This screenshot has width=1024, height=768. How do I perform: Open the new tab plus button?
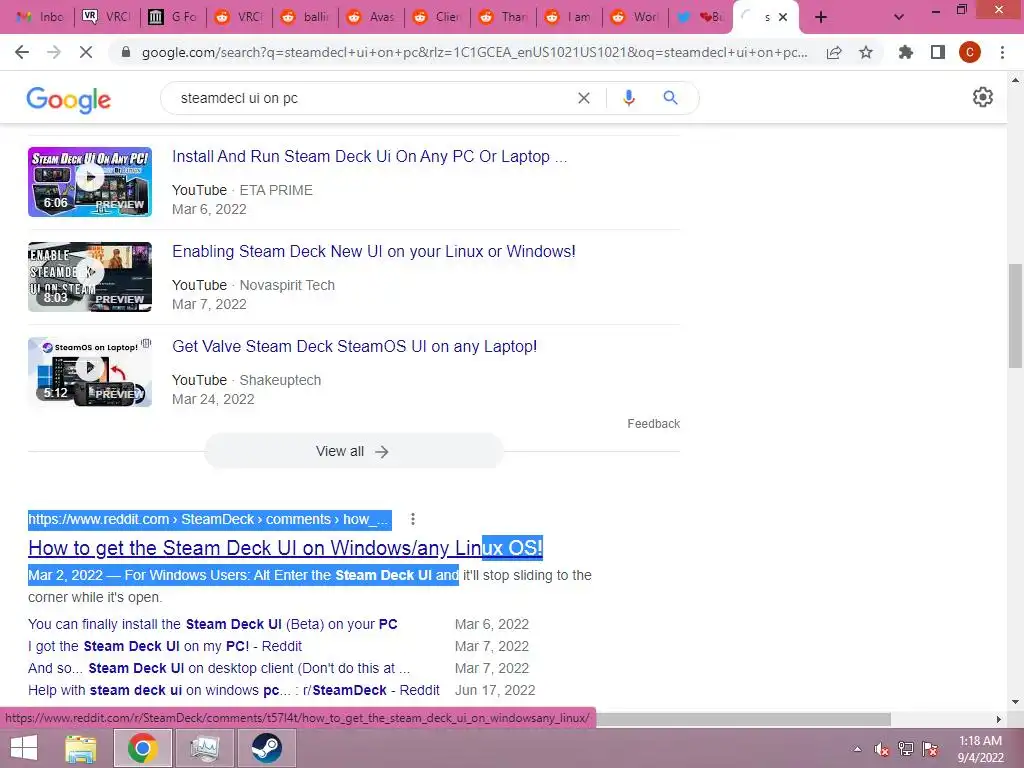(821, 18)
